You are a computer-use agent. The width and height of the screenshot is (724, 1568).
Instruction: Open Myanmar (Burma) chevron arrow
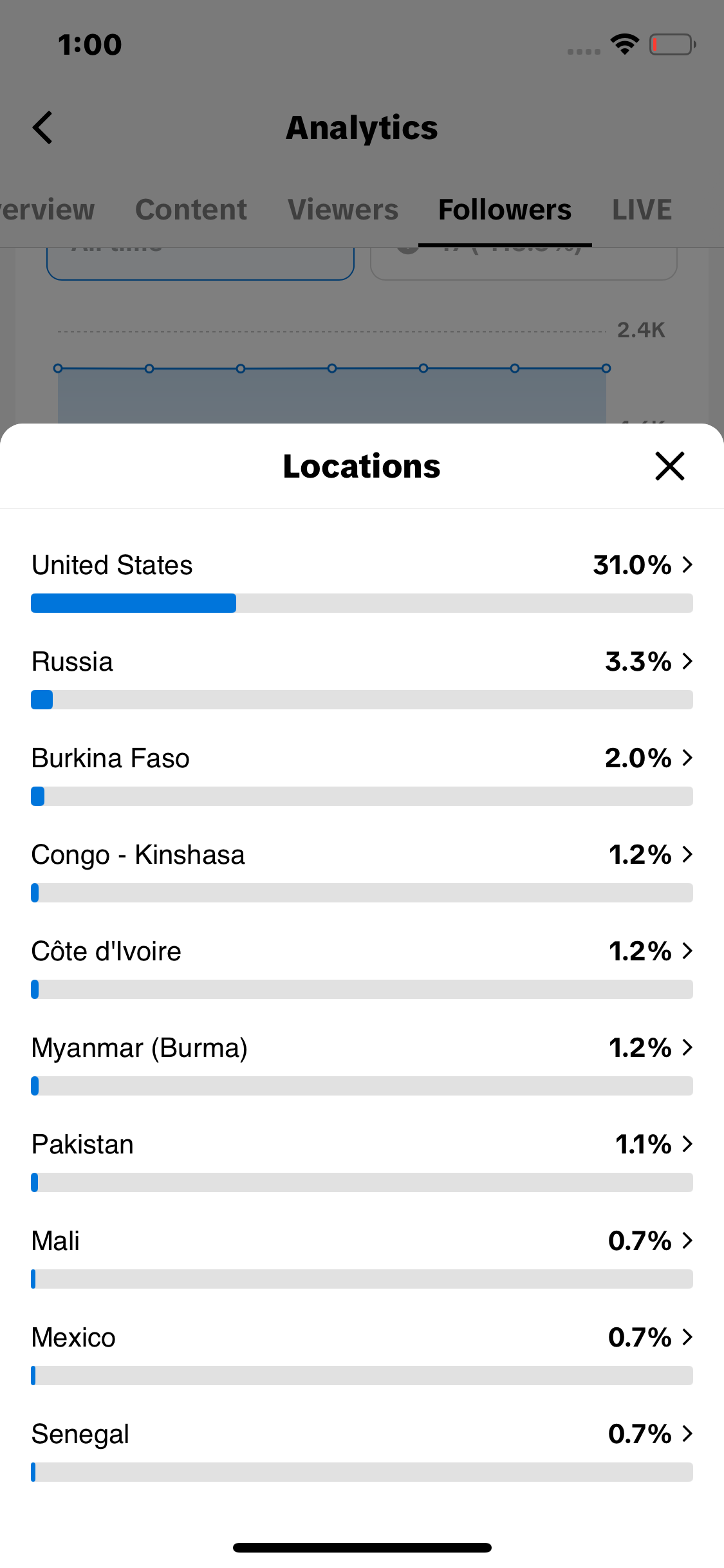click(687, 1047)
